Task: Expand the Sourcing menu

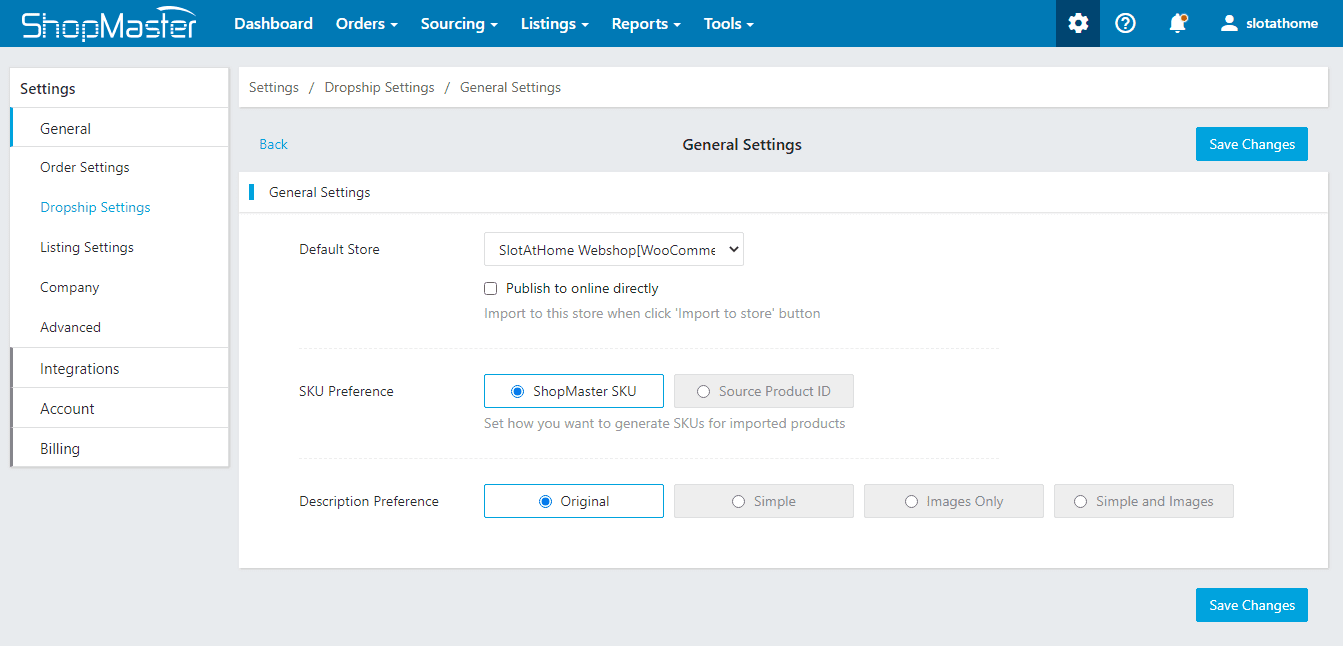Action: pyautogui.click(x=458, y=23)
